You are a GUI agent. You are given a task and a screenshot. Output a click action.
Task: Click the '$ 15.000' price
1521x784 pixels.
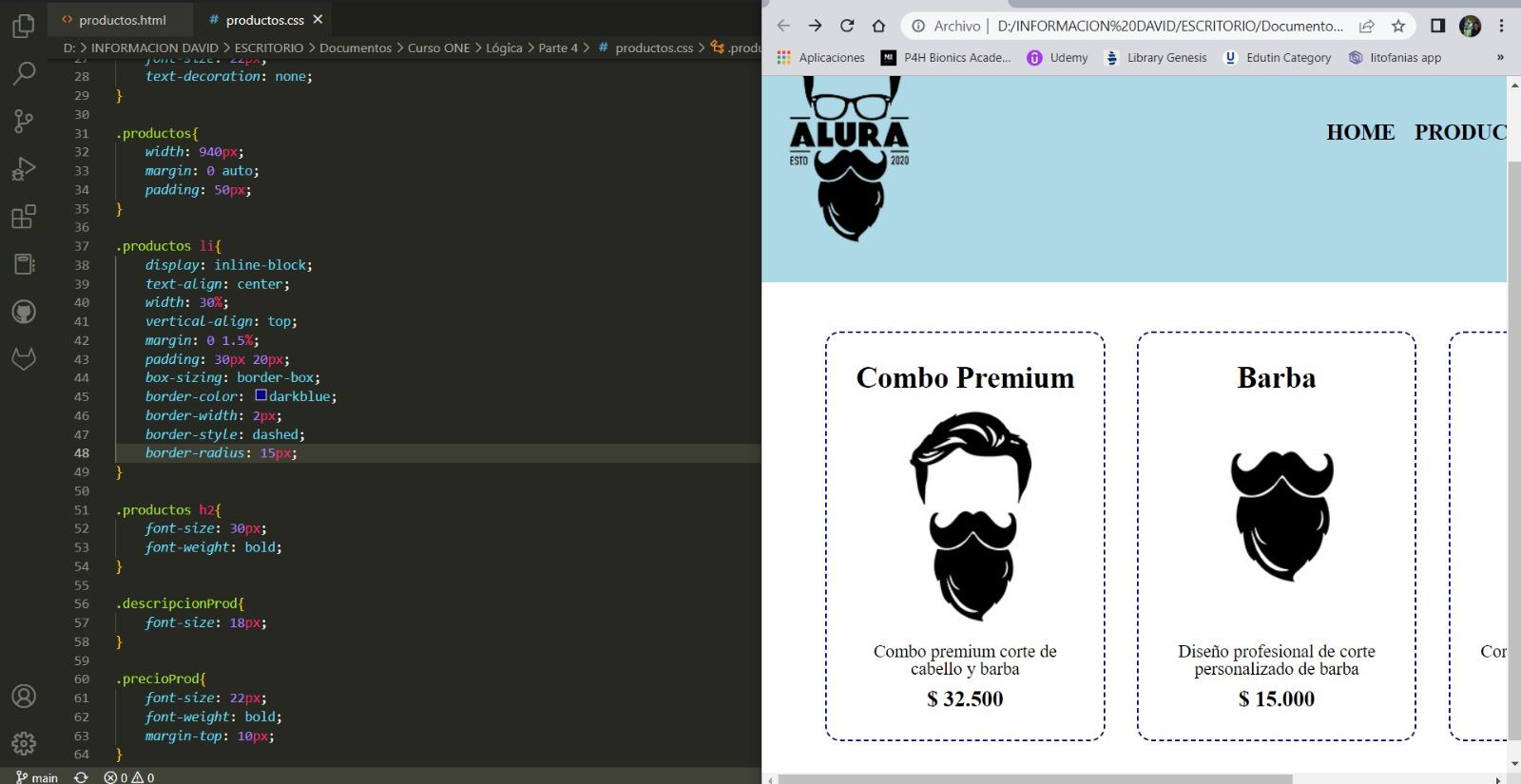pyautogui.click(x=1277, y=698)
